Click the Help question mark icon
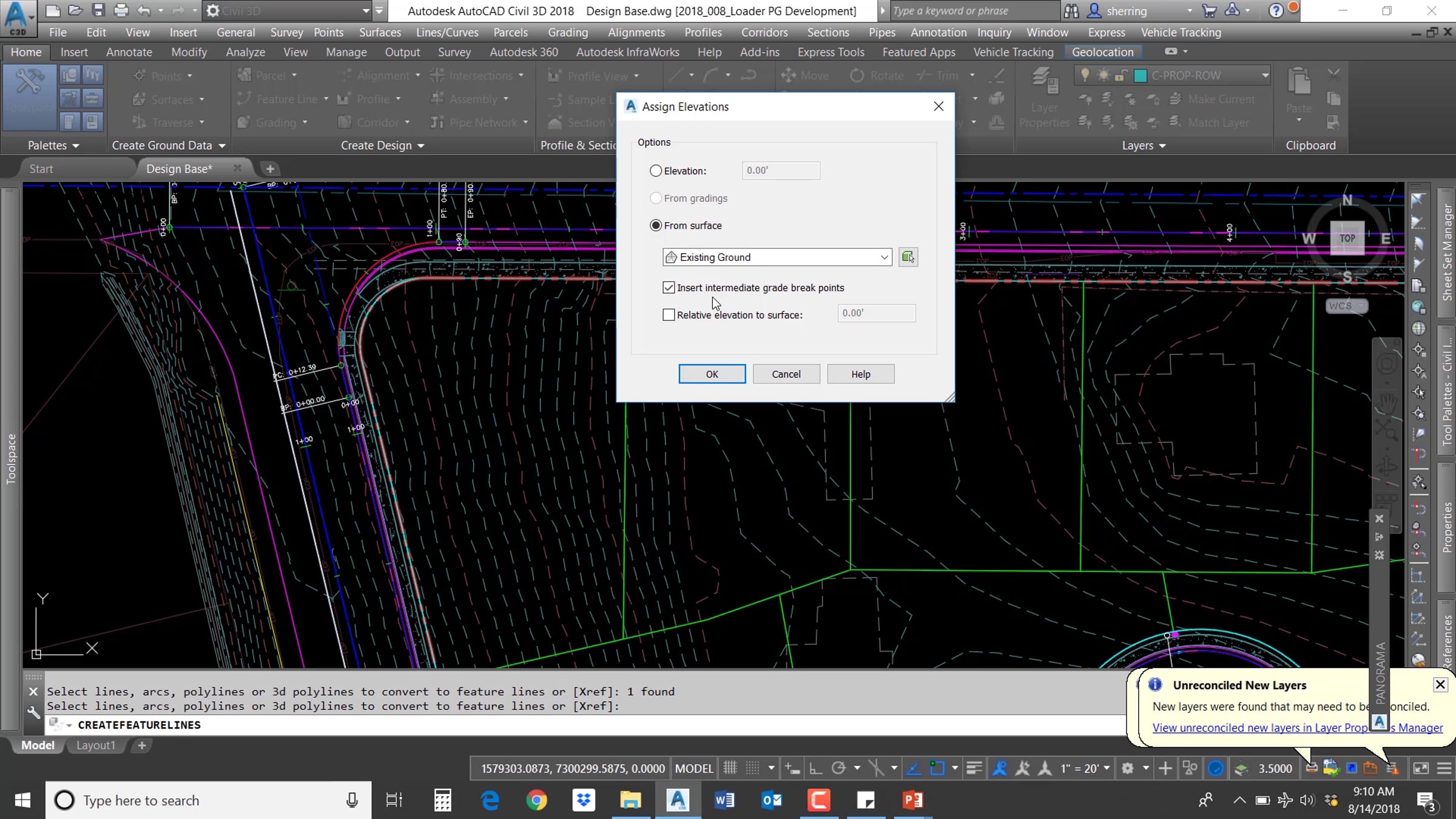The height and width of the screenshot is (819, 1456). 1276,10
